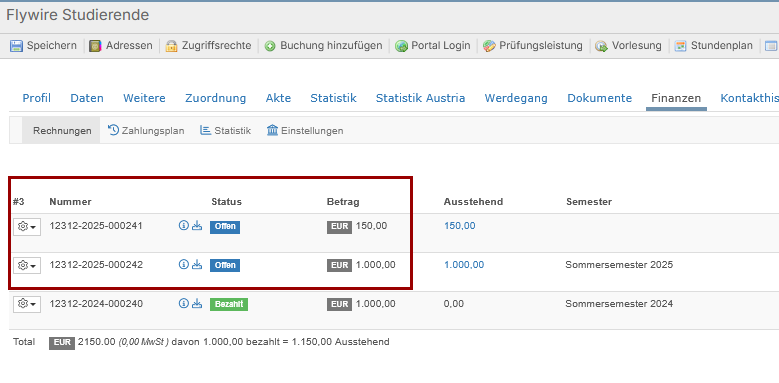Switch to the Dokumente tab
This screenshot has width=779, height=383.
(x=600, y=98)
